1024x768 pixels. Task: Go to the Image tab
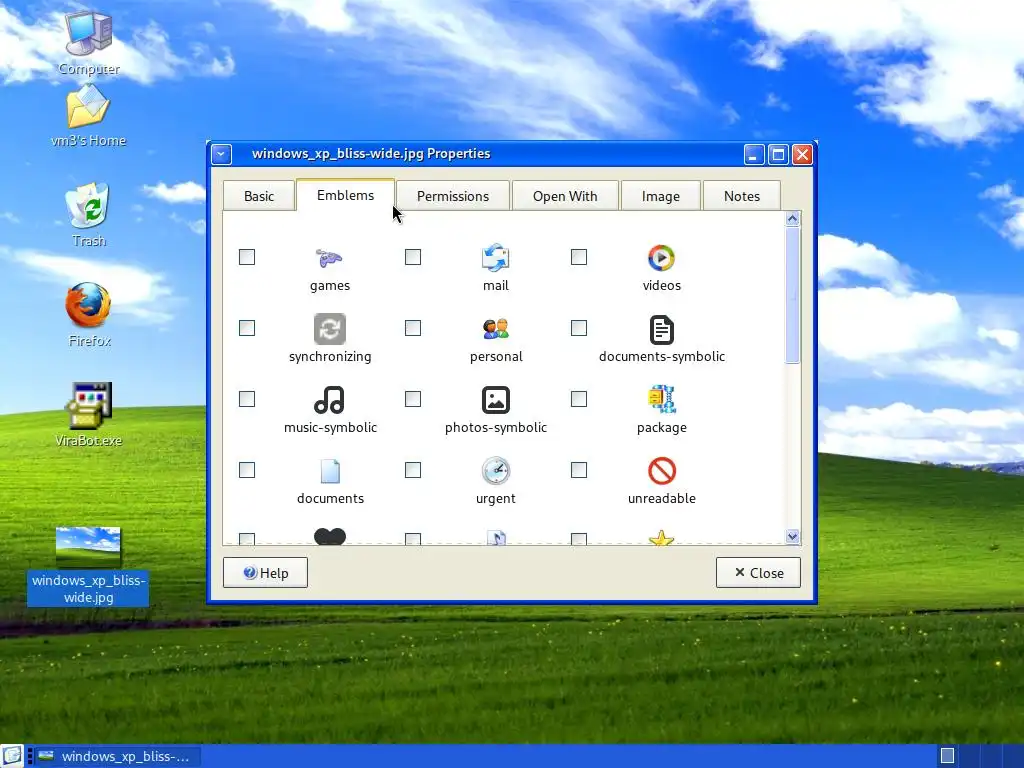click(660, 196)
